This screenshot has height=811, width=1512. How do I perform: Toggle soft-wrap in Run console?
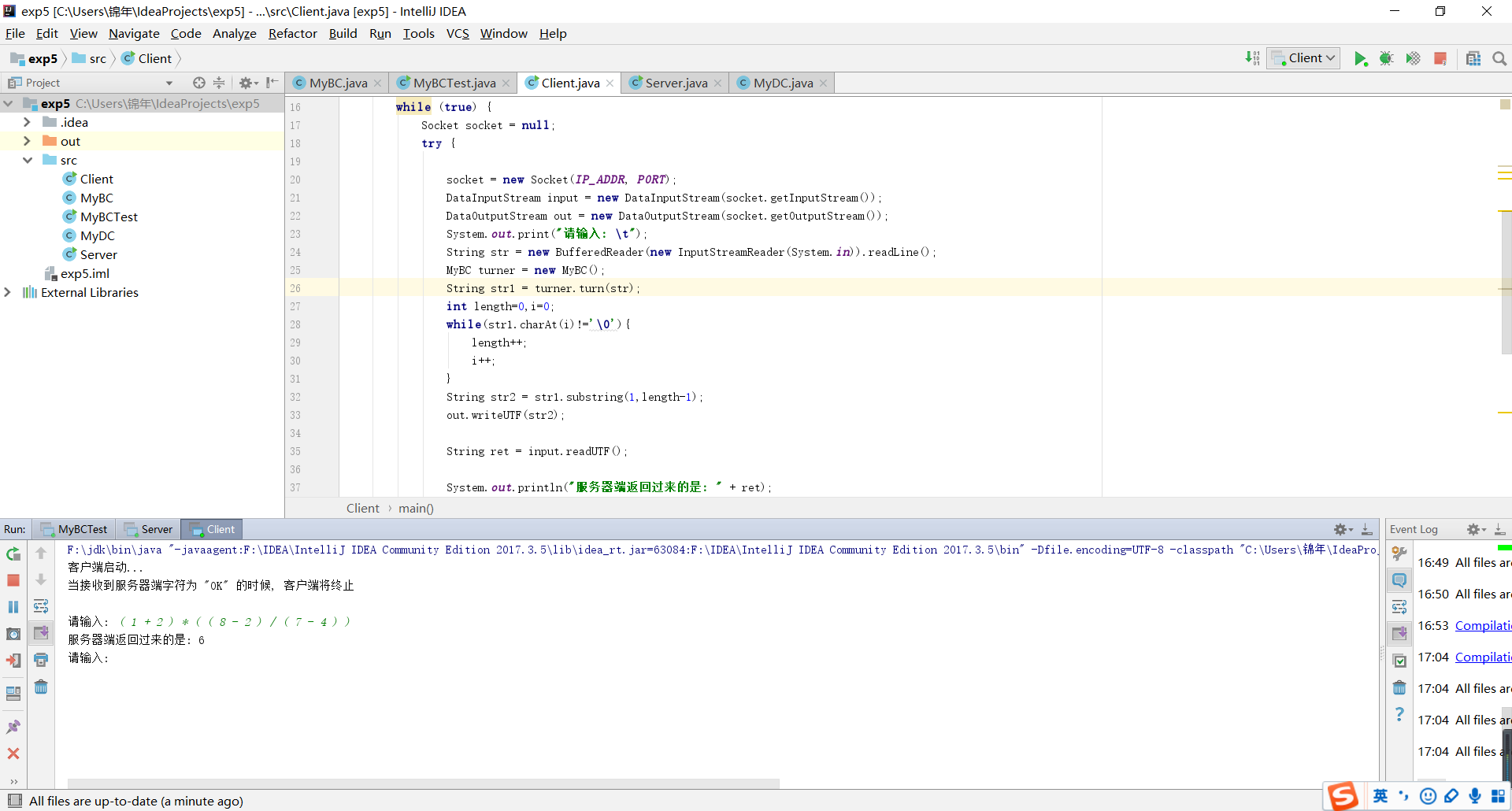click(x=41, y=606)
